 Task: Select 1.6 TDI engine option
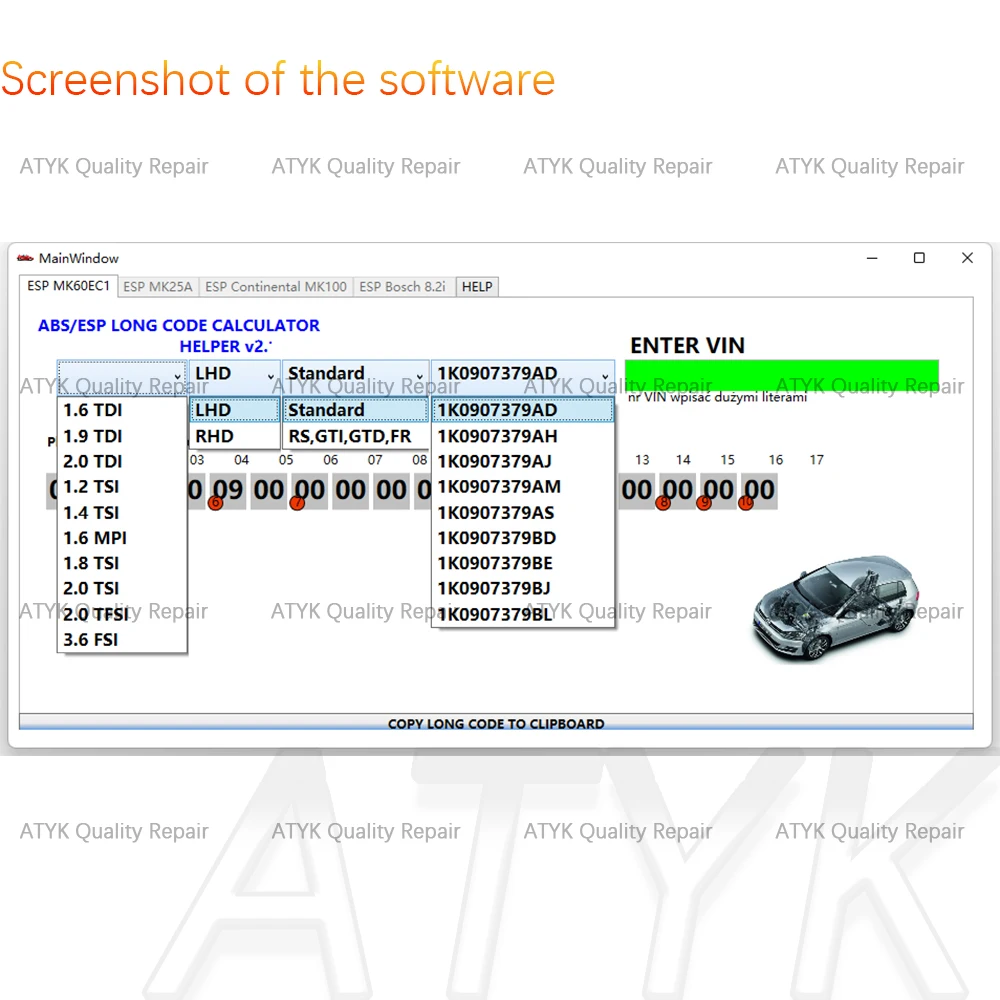(122, 410)
